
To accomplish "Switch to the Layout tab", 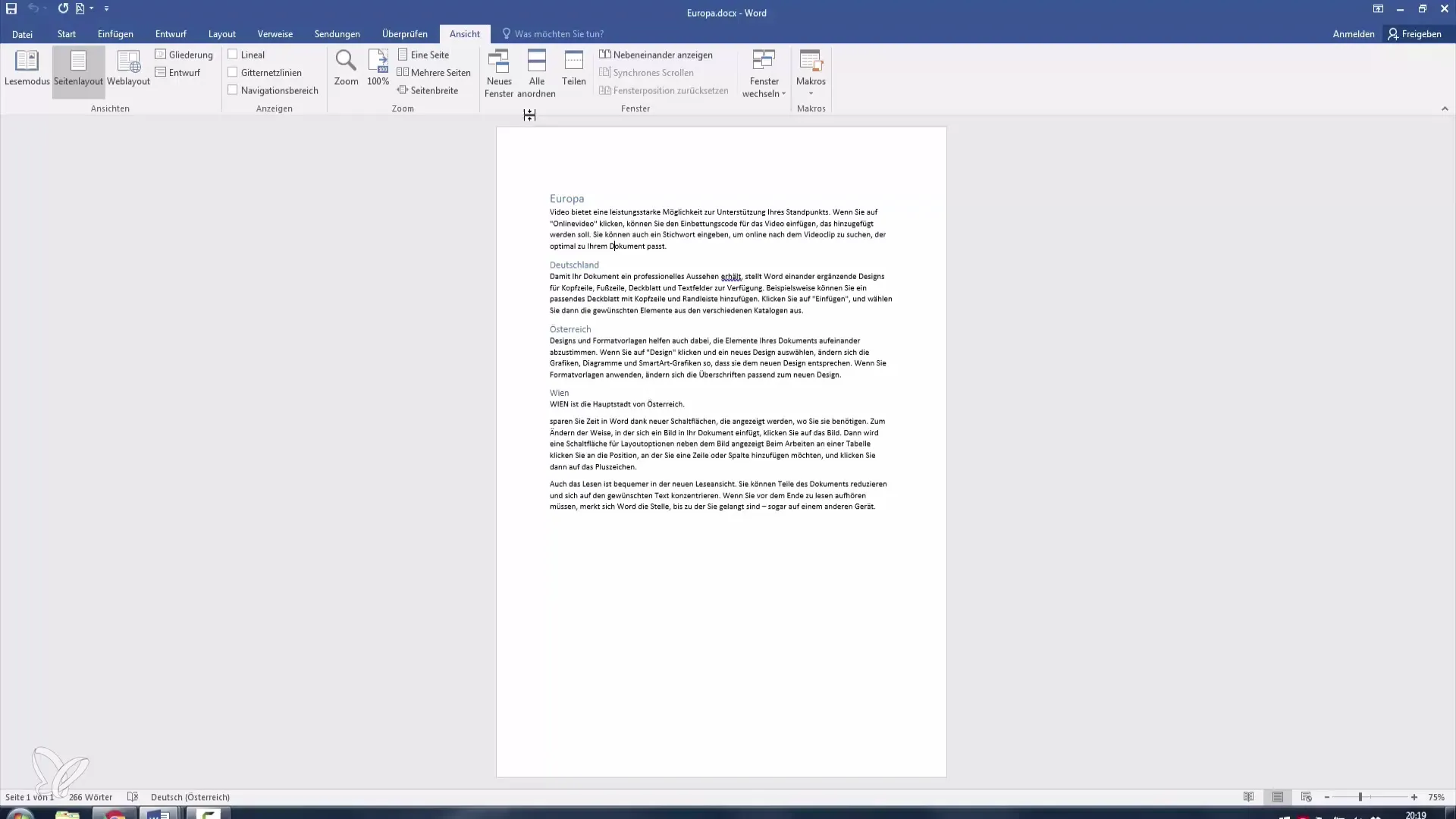I will (222, 34).
